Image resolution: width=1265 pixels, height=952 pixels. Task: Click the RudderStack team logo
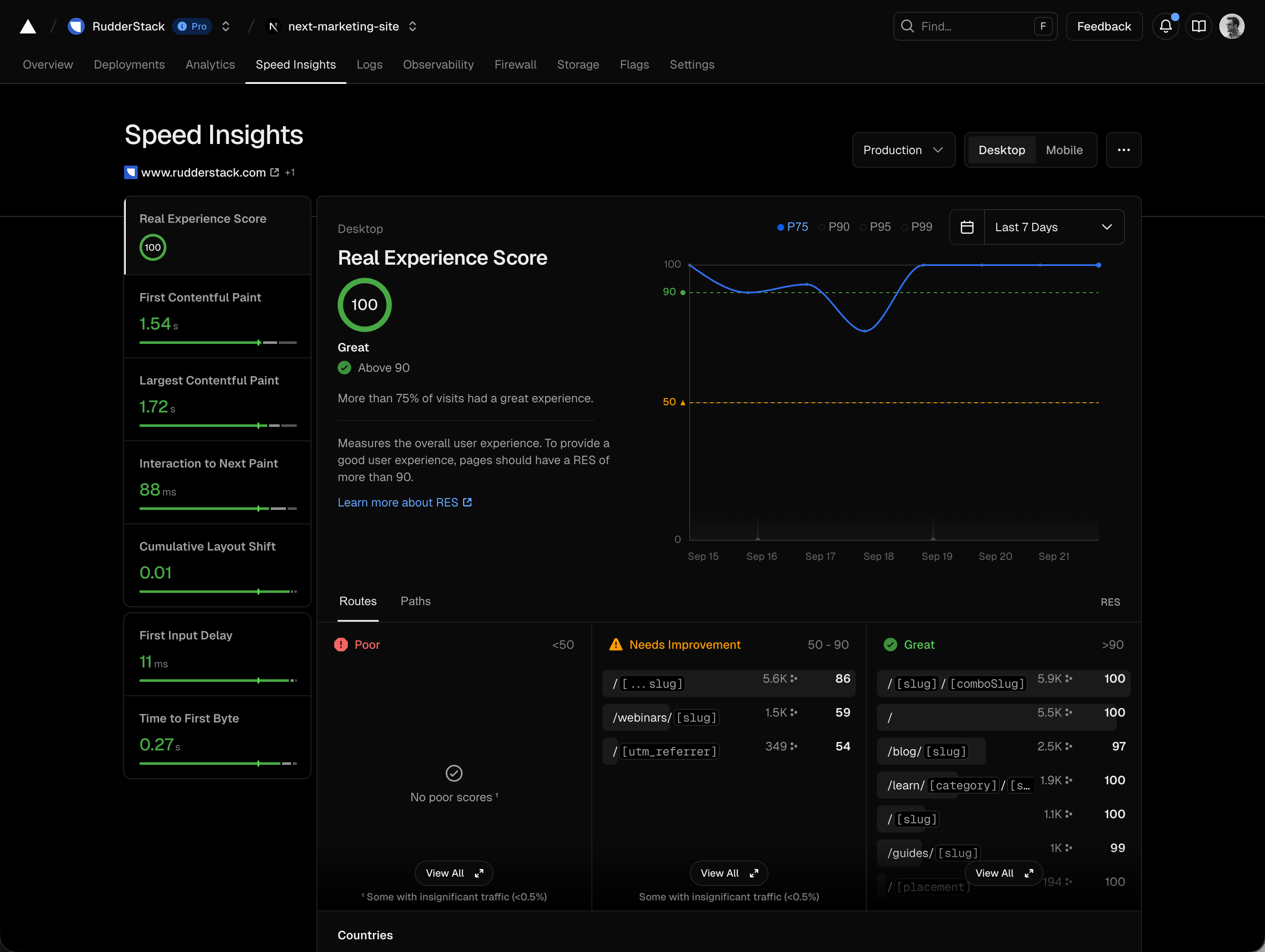tap(76, 26)
